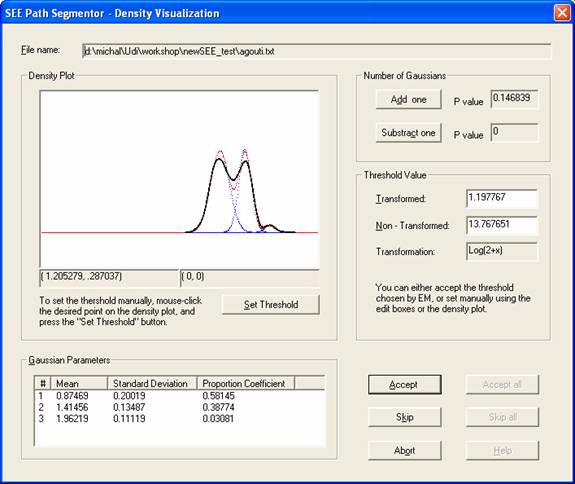
Task: Click the Add one P value field
Action: pyautogui.click(x=514, y=99)
